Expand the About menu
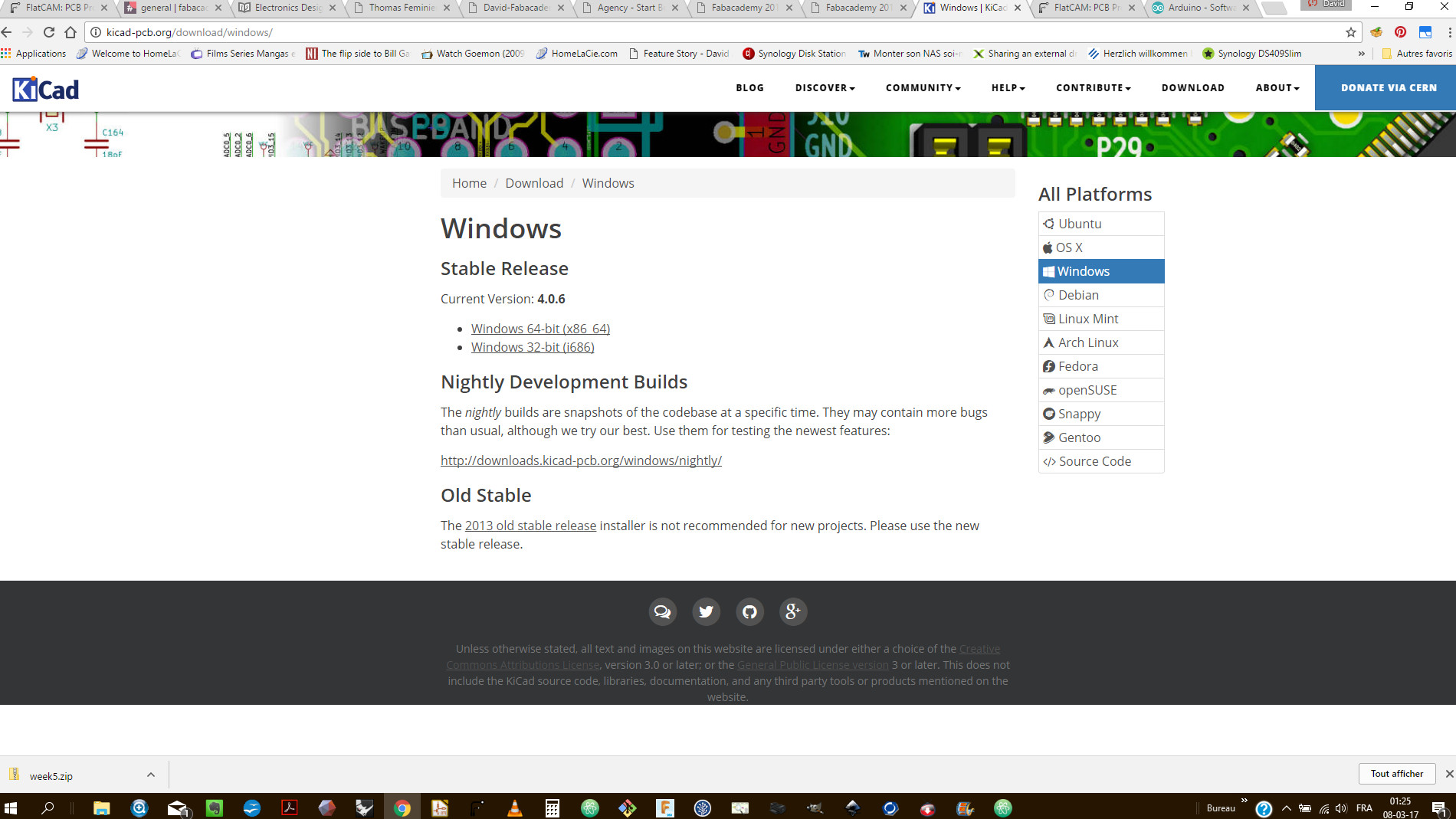Viewport: 1456px width, 819px height. click(x=1277, y=88)
